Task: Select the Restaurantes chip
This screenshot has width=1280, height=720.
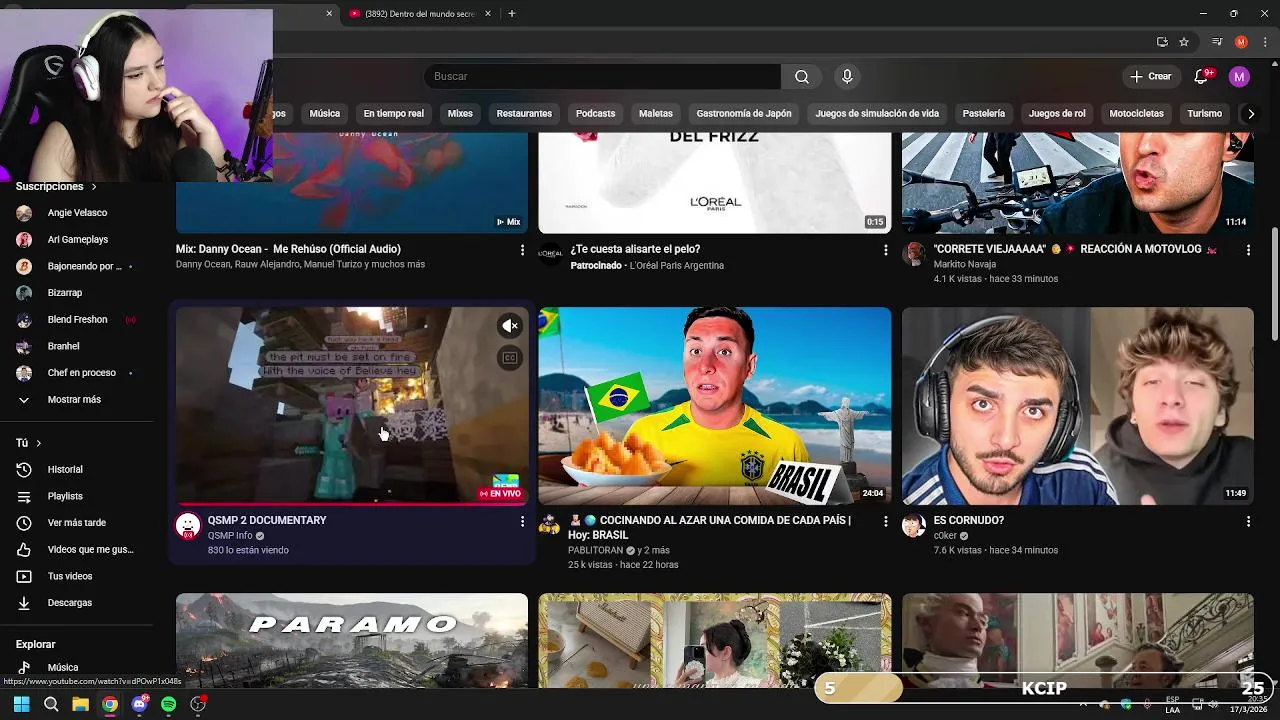Action: tap(524, 114)
